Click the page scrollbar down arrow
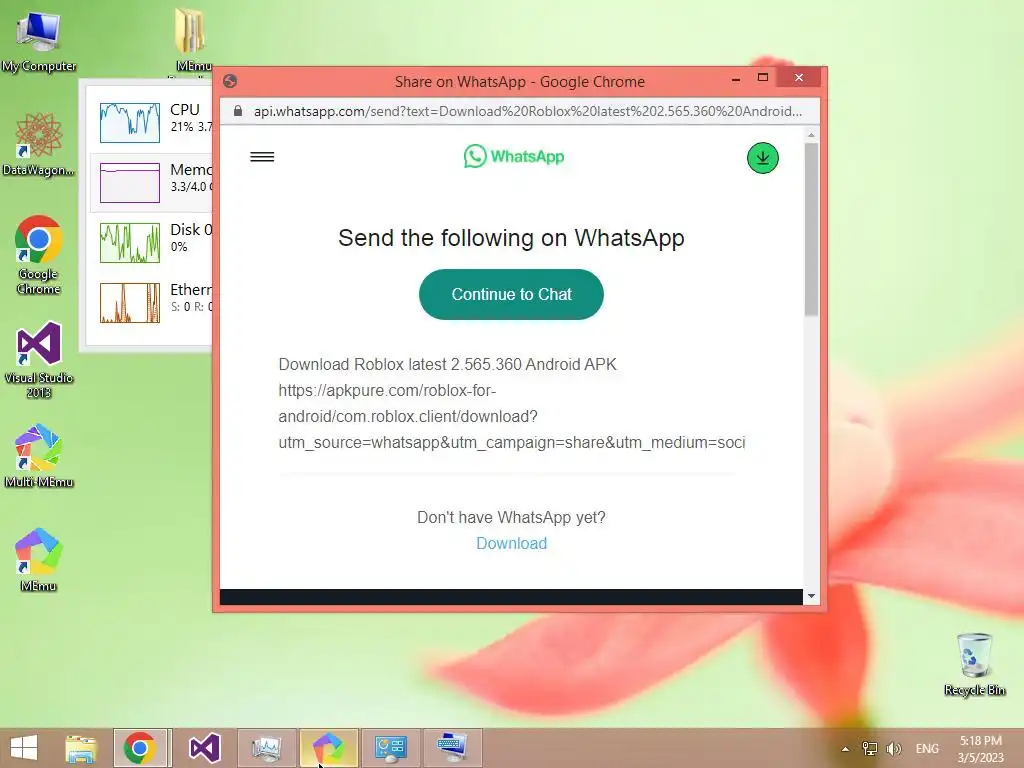Screen dimensions: 1024x768 click(811, 596)
